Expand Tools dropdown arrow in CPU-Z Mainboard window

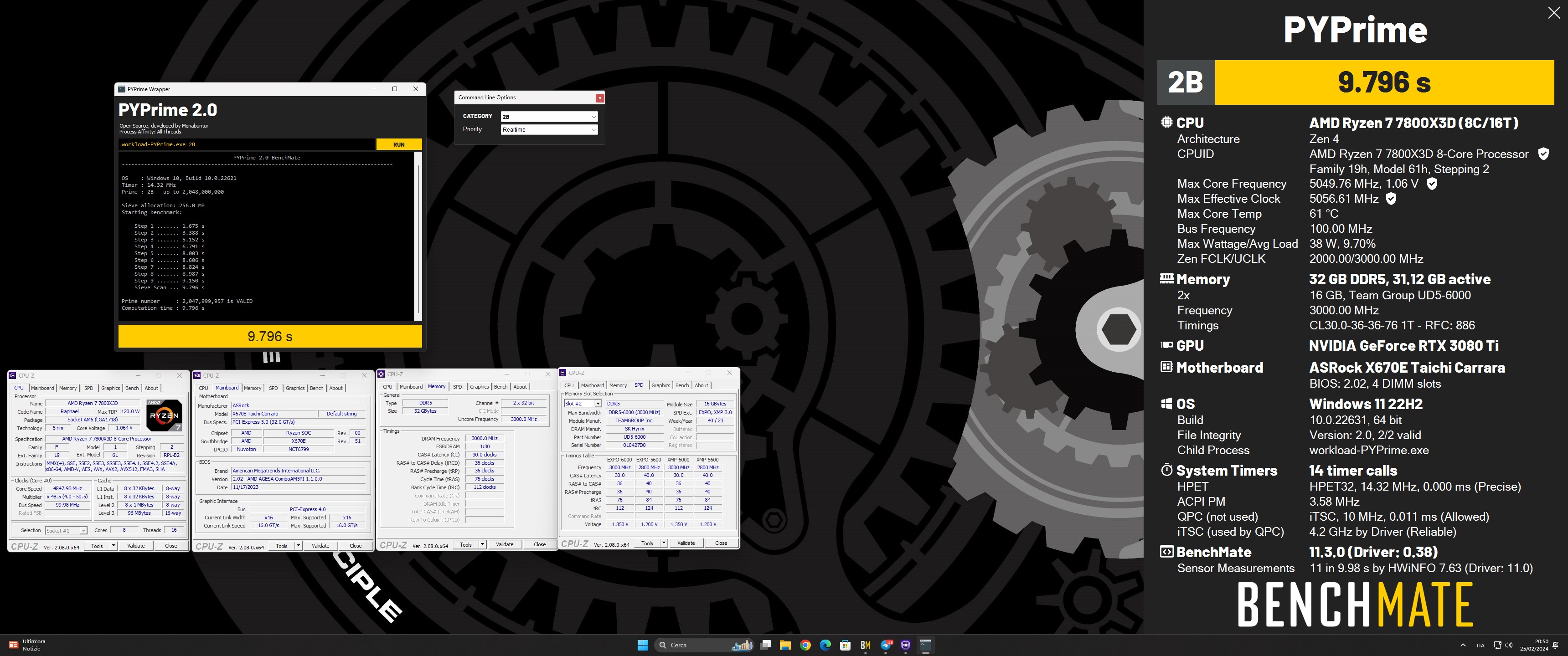coord(298,546)
